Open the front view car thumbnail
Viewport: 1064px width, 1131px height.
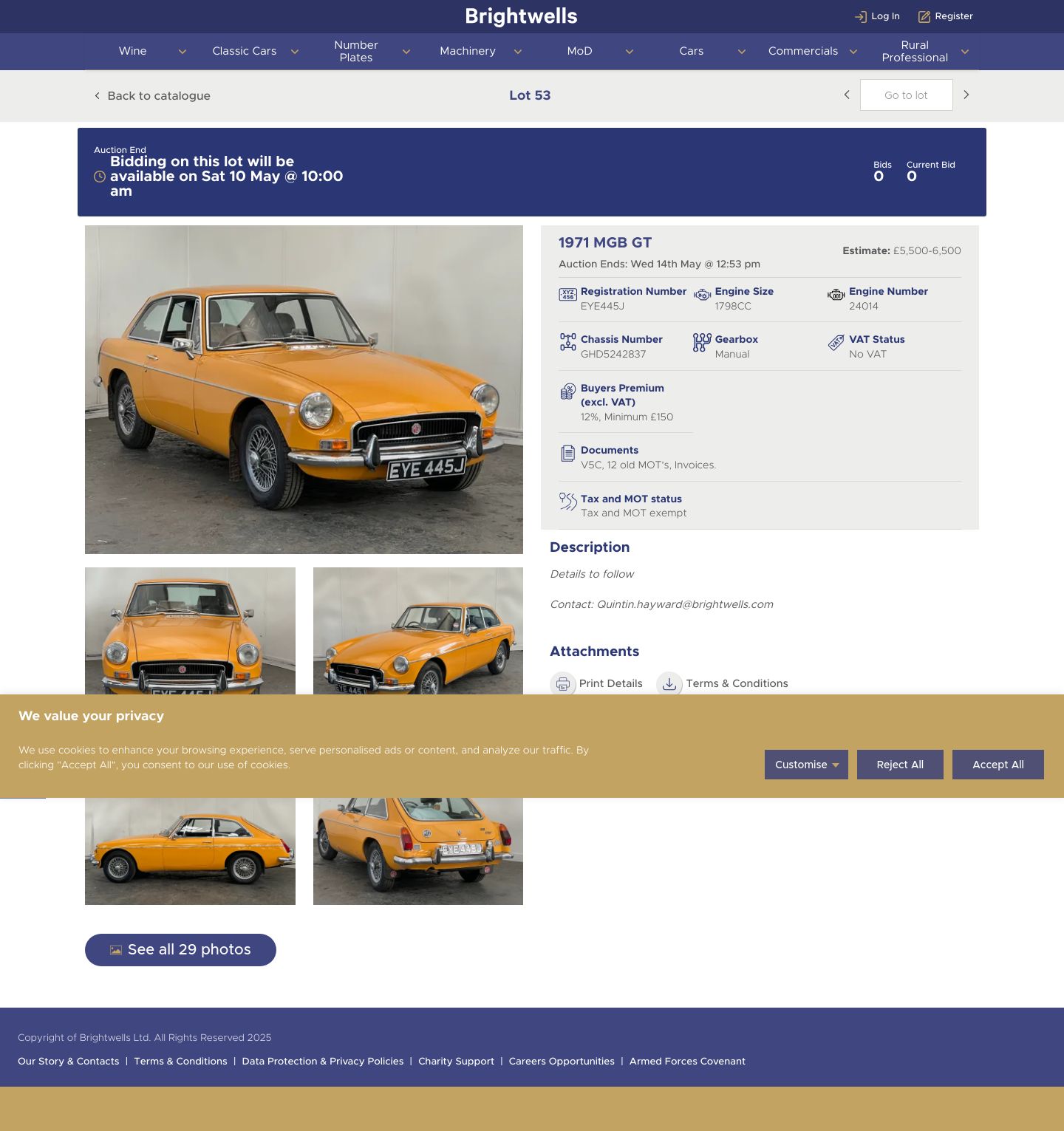coord(190,631)
